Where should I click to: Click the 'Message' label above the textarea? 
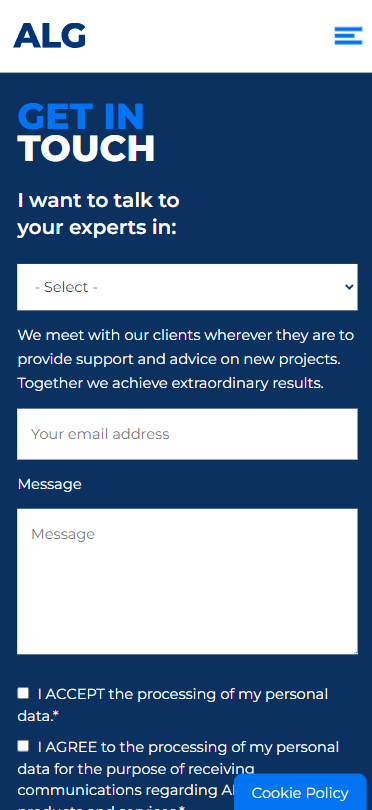coord(50,484)
